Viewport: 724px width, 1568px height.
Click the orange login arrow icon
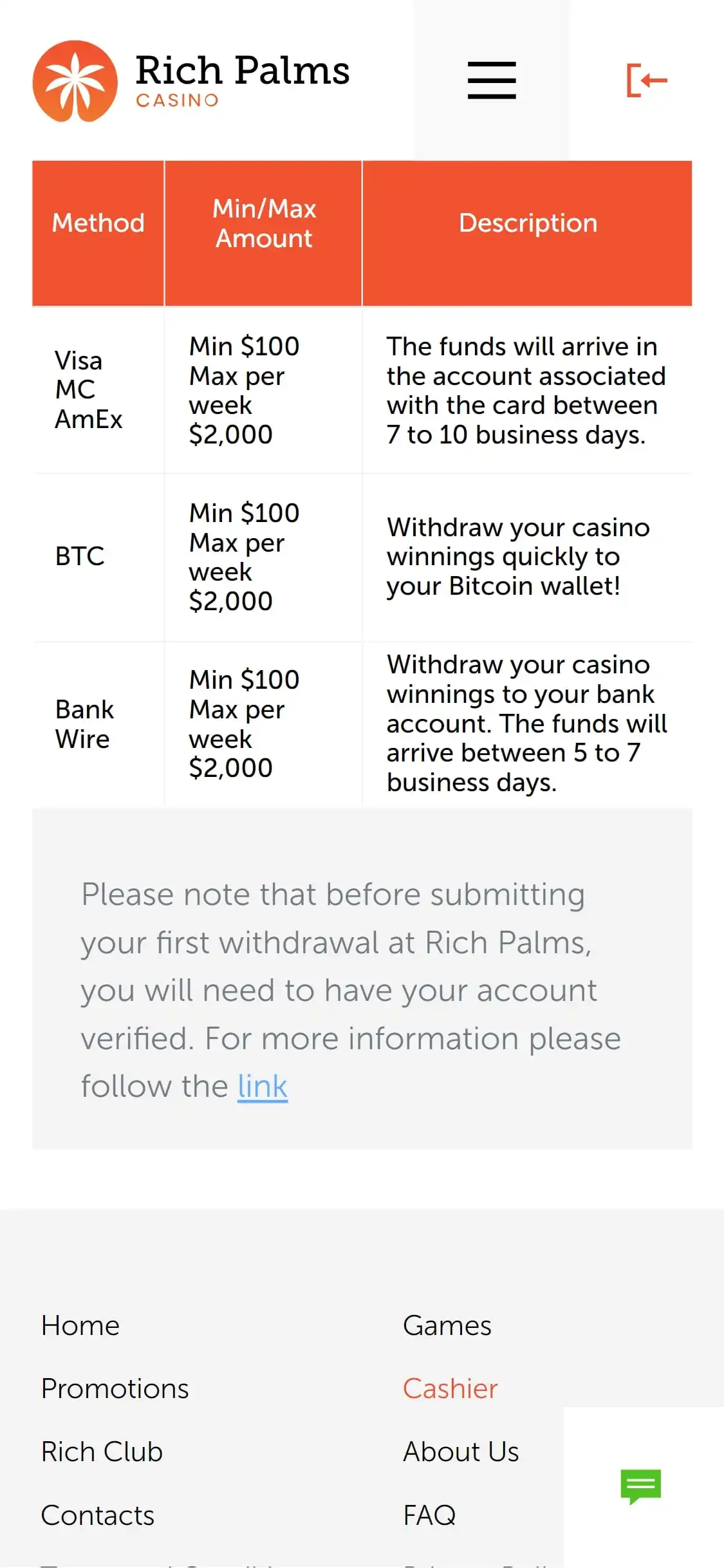tap(646, 80)
